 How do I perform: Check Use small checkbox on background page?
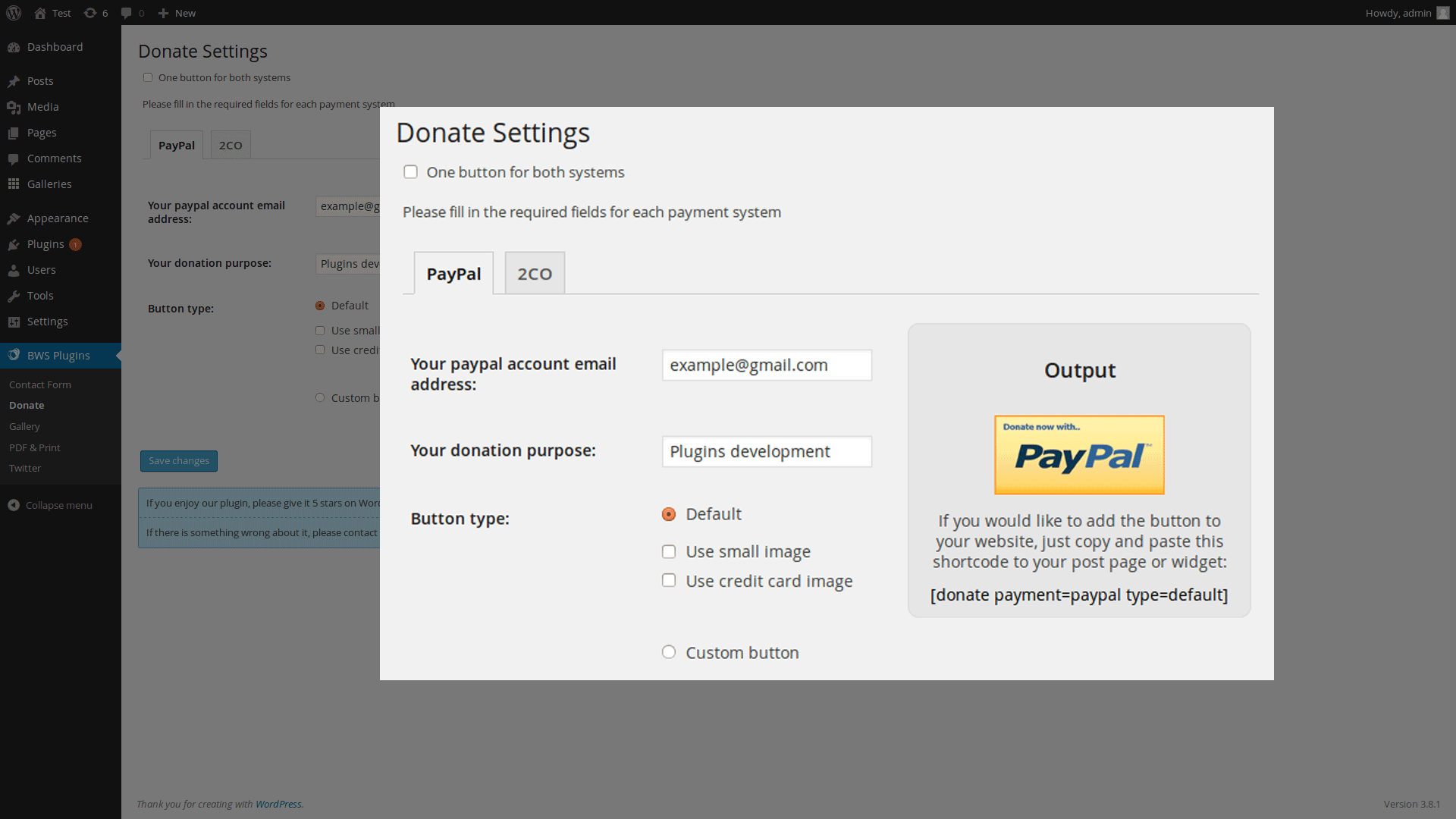click(x=320, y=331)
